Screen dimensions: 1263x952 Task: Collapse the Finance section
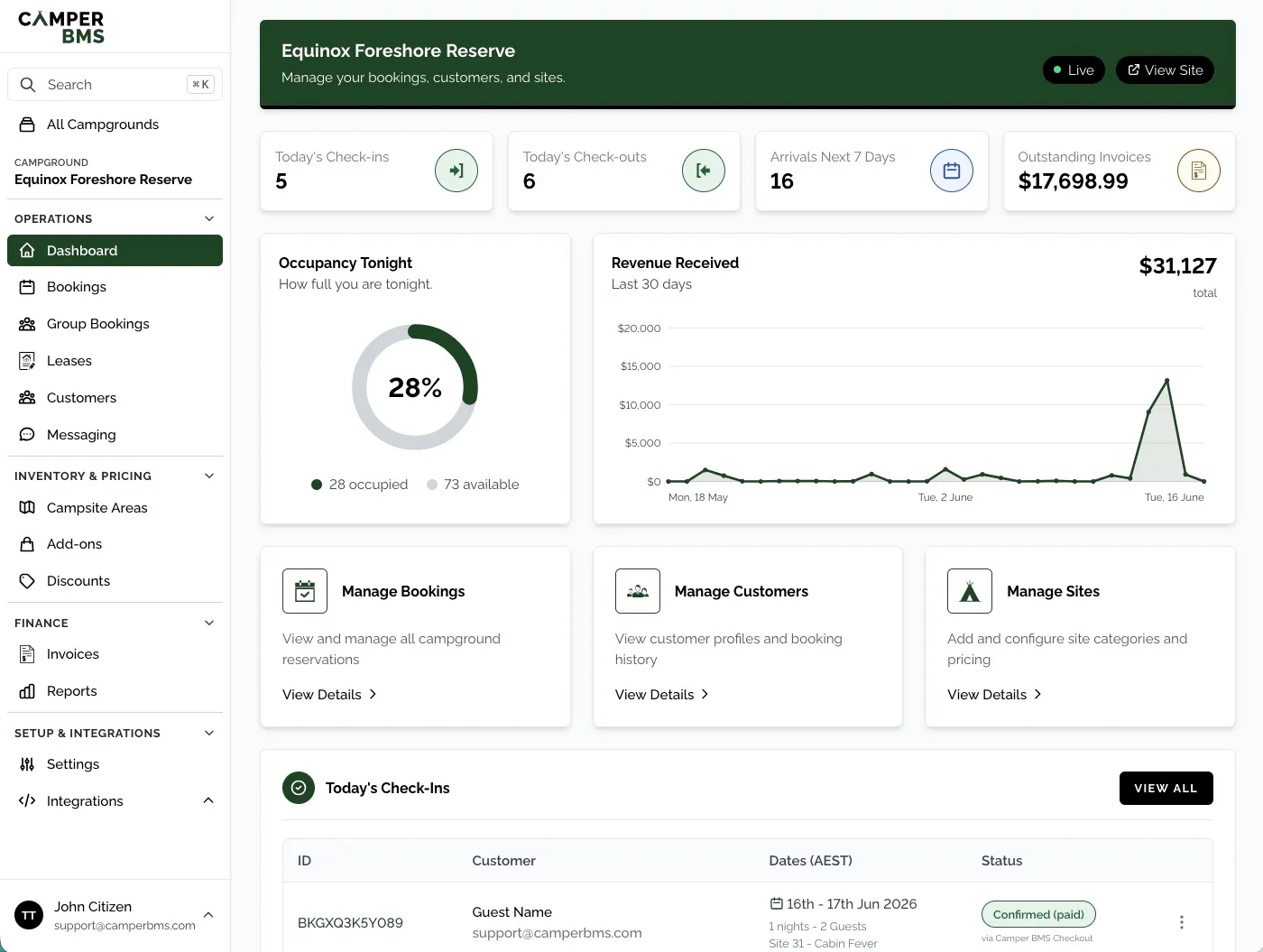pos(209,624)
